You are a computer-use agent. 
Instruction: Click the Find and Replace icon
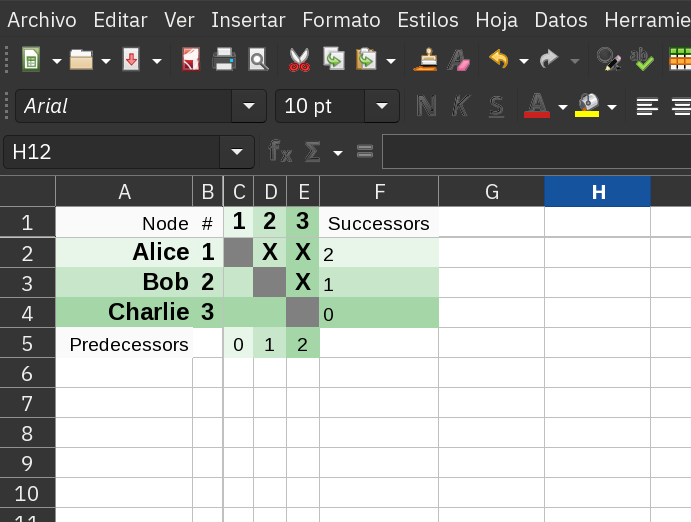coord(606,60)
